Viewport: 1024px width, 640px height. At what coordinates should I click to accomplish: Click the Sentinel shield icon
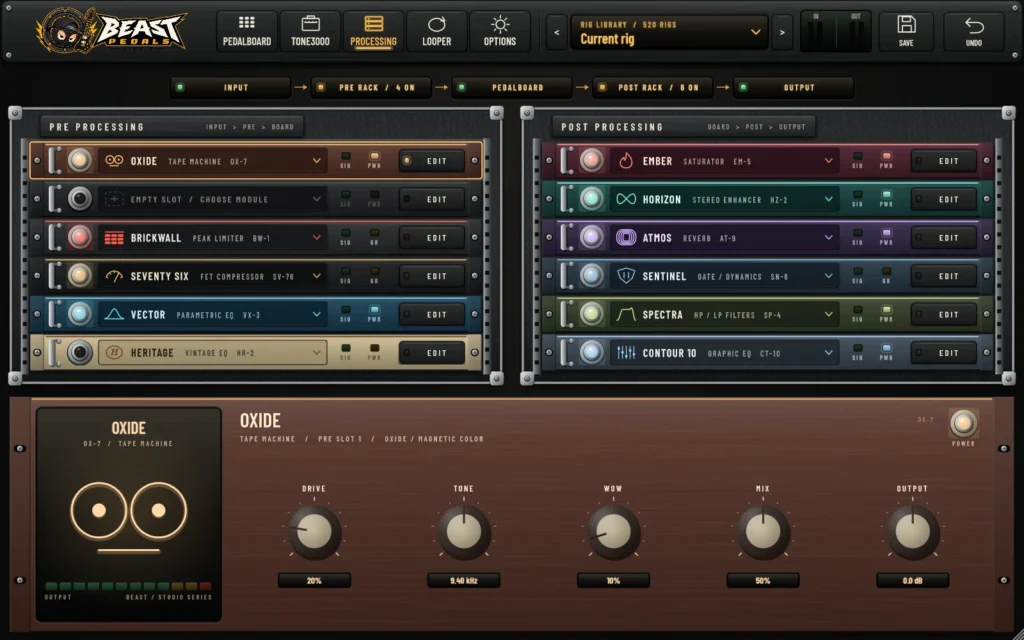[x=626, y=276]
